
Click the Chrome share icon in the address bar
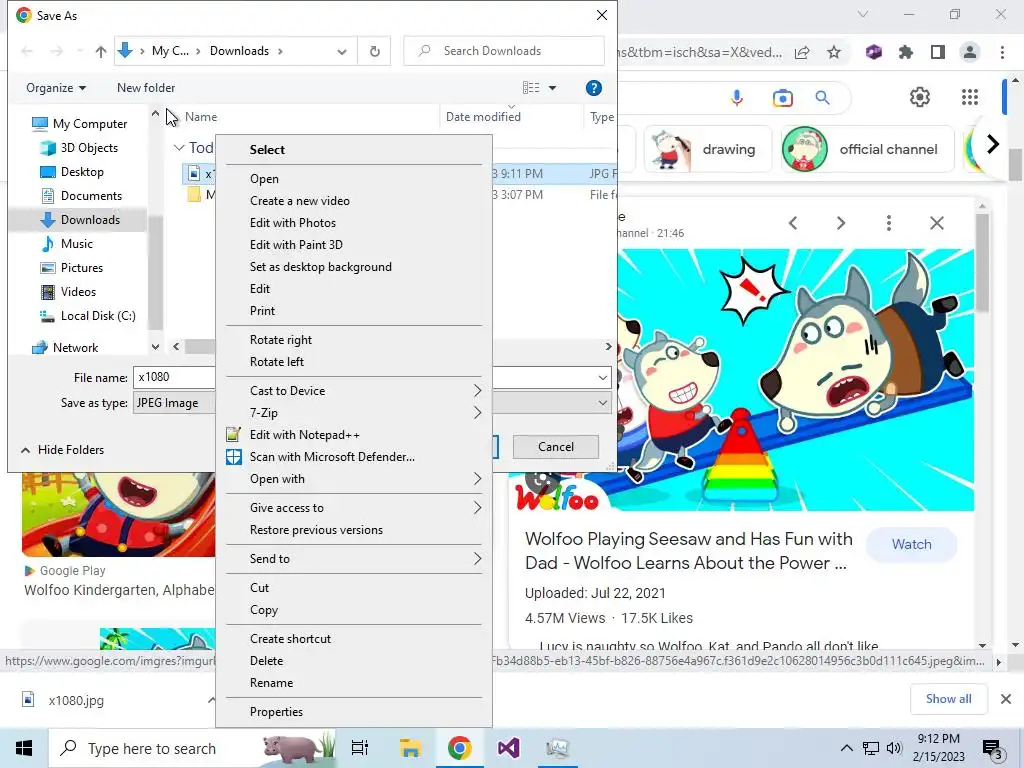[802, 52]
